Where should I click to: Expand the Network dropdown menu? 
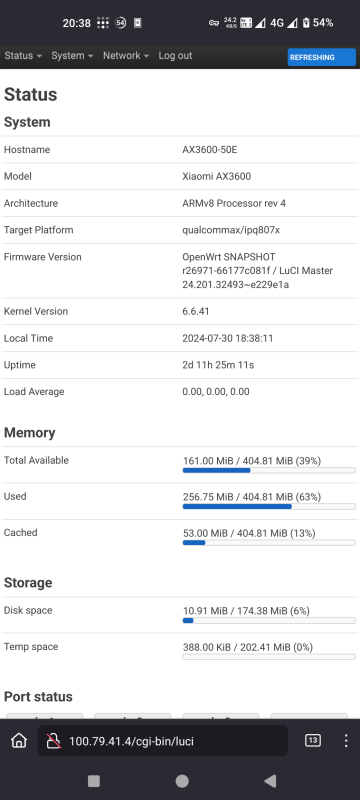[126, 56]
